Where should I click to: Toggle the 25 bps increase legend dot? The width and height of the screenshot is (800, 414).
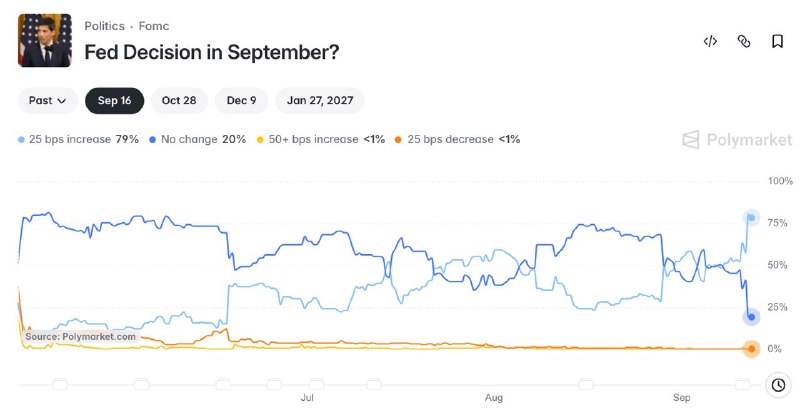pyautogui.click(x=21, y=140)
